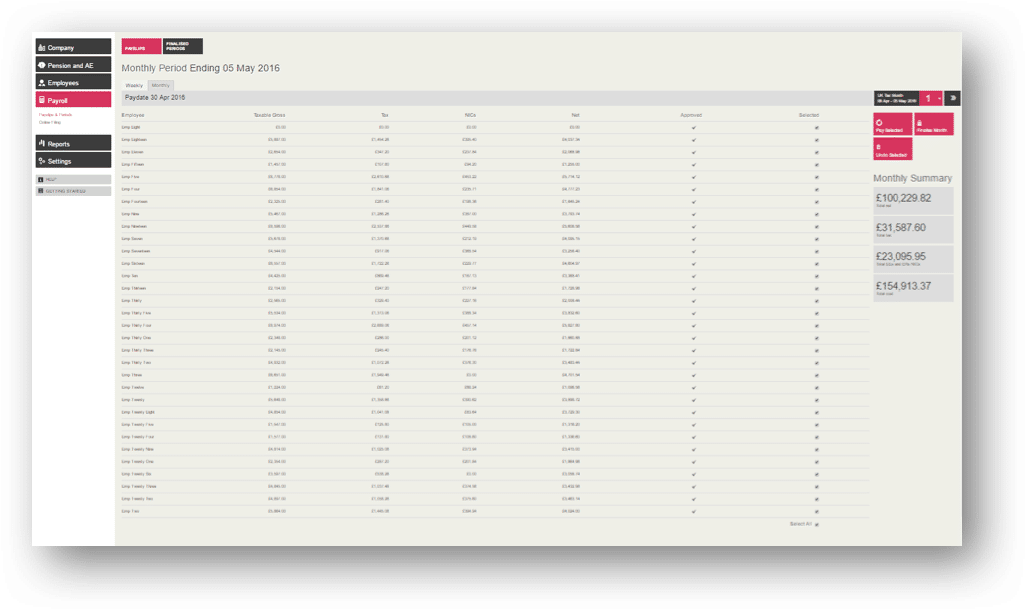Screen dimensions: 1027x611
Task: Click the Undo Selected button
Action: coord(892,150)
